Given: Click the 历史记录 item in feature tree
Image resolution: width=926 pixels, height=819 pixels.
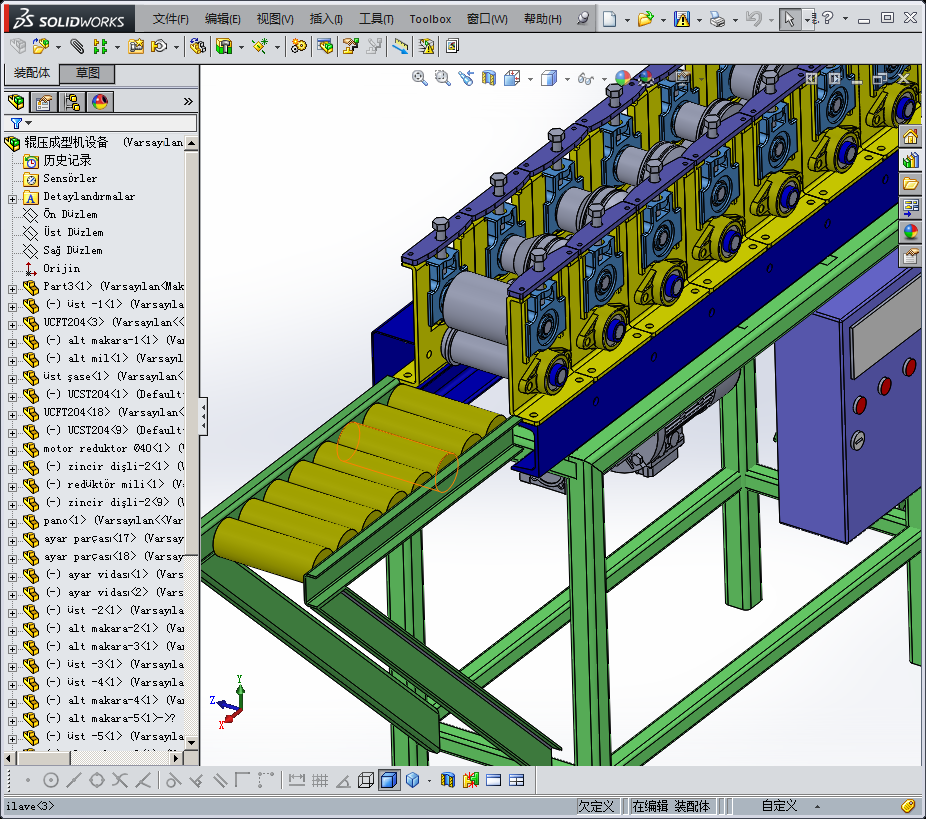Looking at the screenshot, I should tap(67, 161).
